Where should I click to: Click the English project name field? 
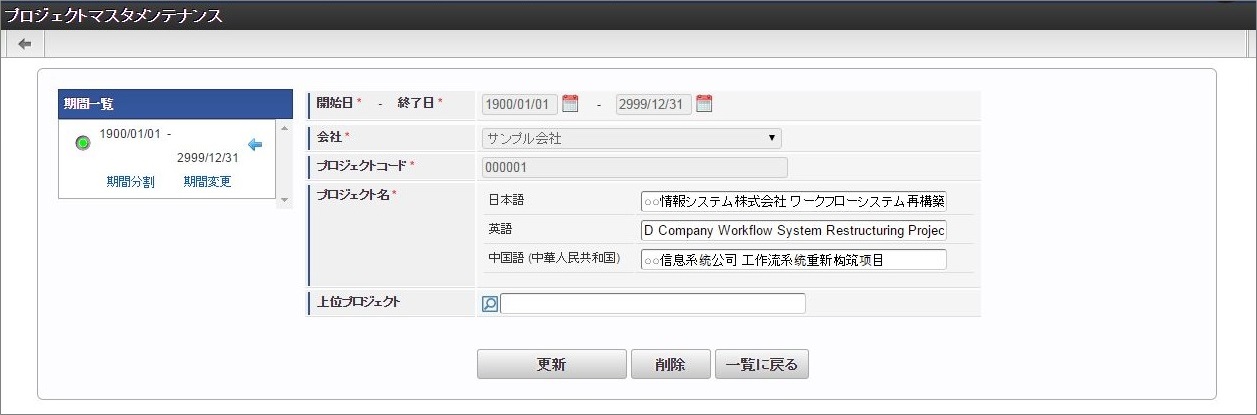(794, 231)
